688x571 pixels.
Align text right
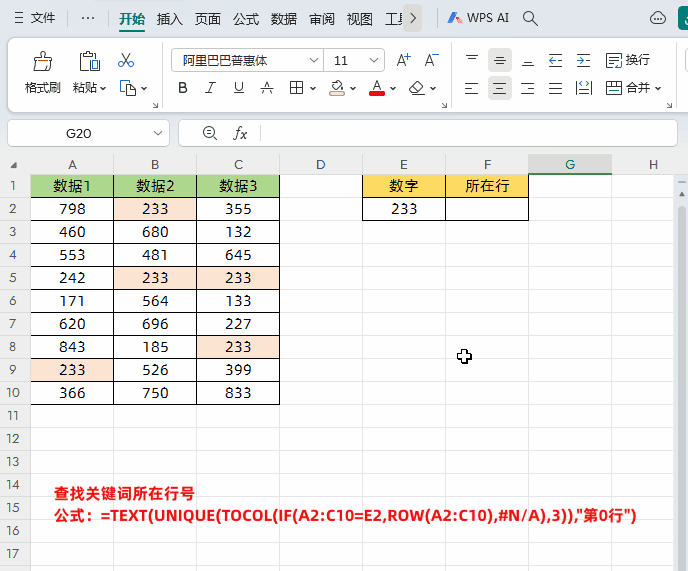point(528,88)
